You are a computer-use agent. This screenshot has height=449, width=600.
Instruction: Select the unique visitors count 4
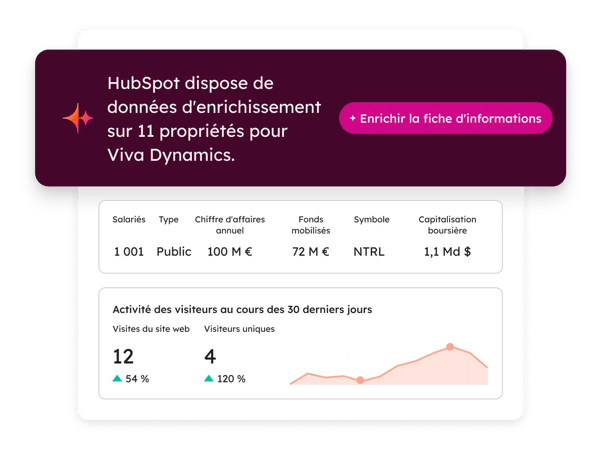tap(210, 356)
